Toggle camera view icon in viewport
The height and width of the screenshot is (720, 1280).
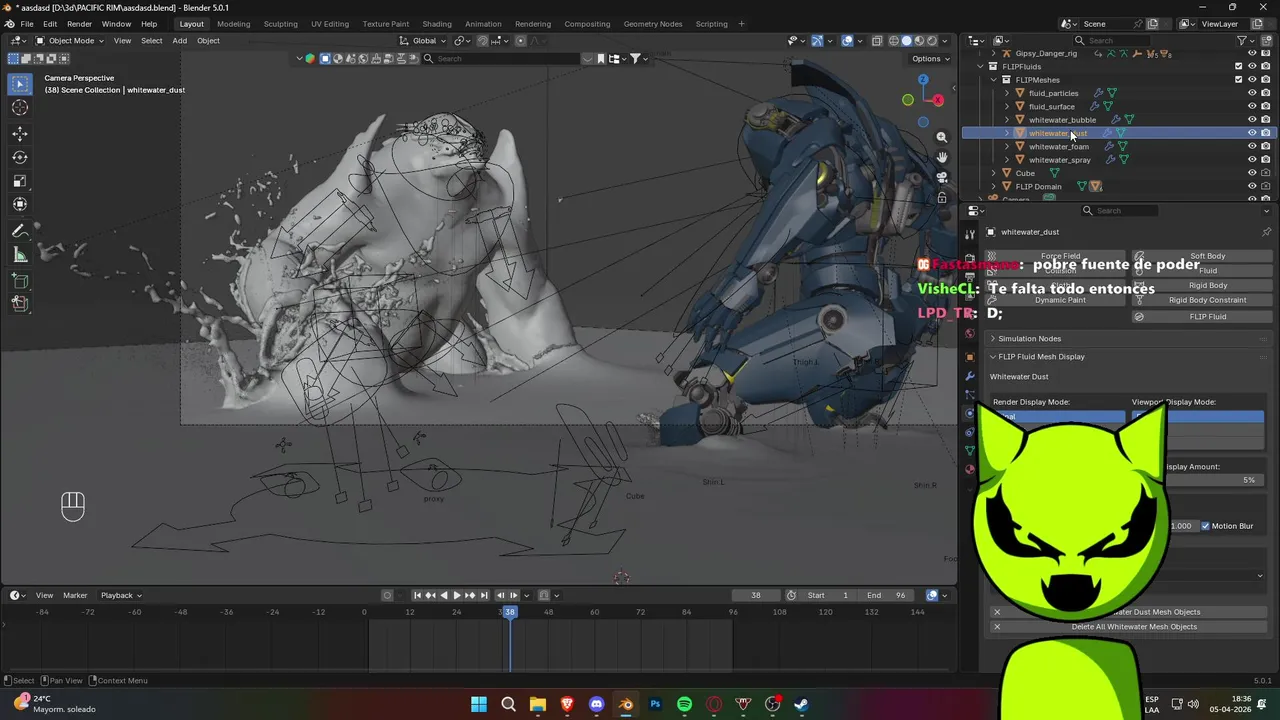point(941,177)
